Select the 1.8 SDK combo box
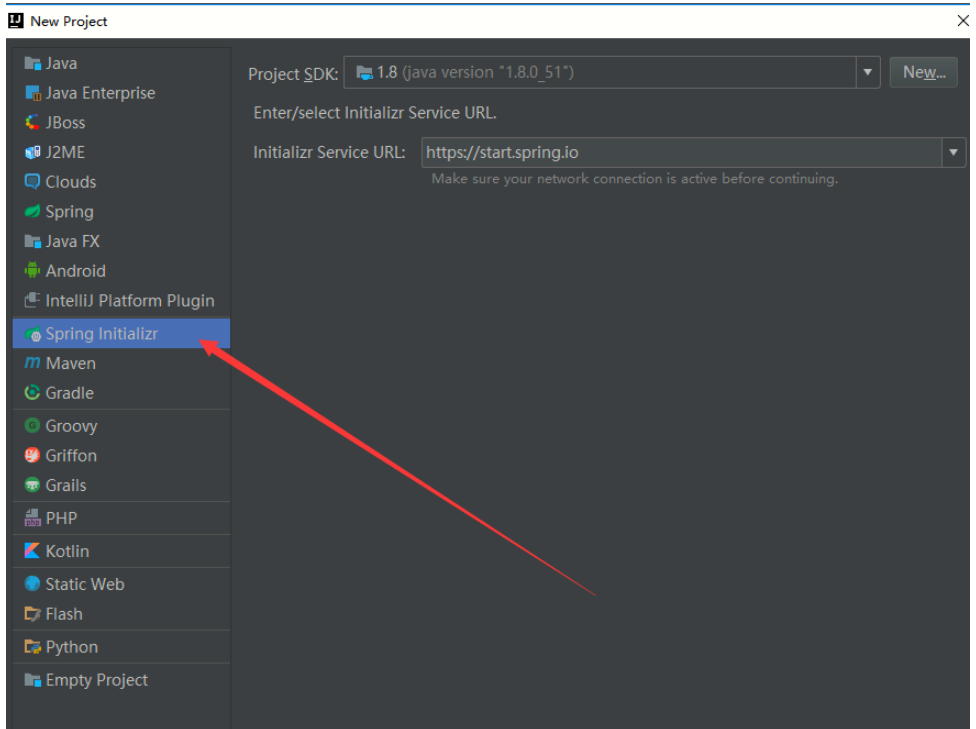This screenshot has height=729, width=976. (x=612, y=72)
